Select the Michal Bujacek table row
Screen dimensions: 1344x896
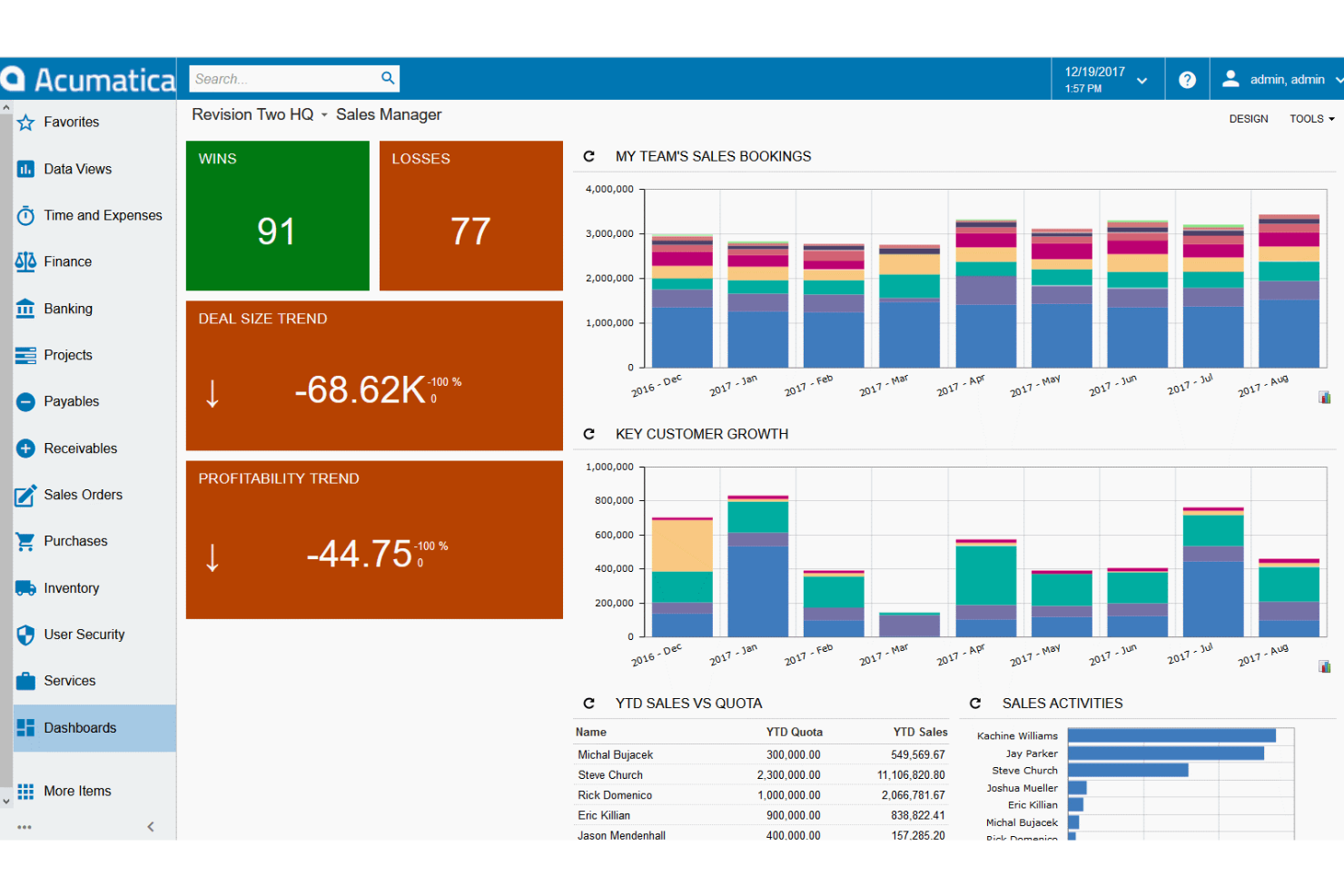click(761, 755)
